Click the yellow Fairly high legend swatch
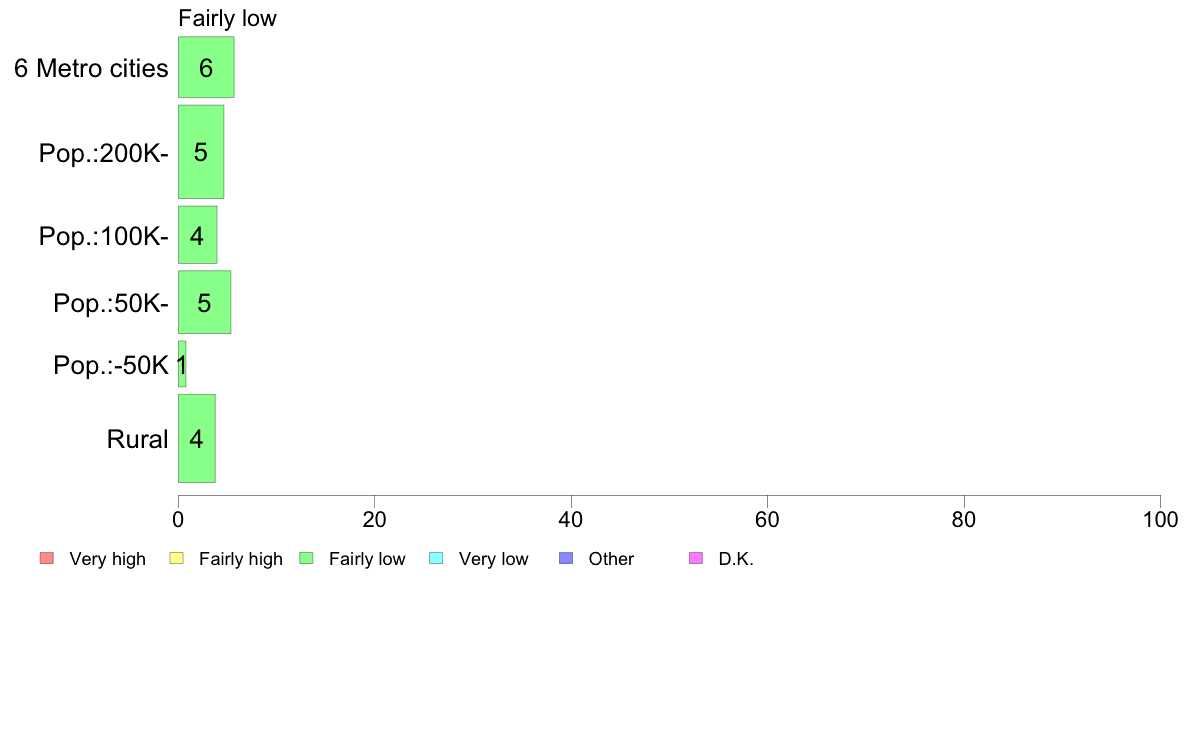The height and width of the screenshot is (736, 1188). (x=177, y=559)
